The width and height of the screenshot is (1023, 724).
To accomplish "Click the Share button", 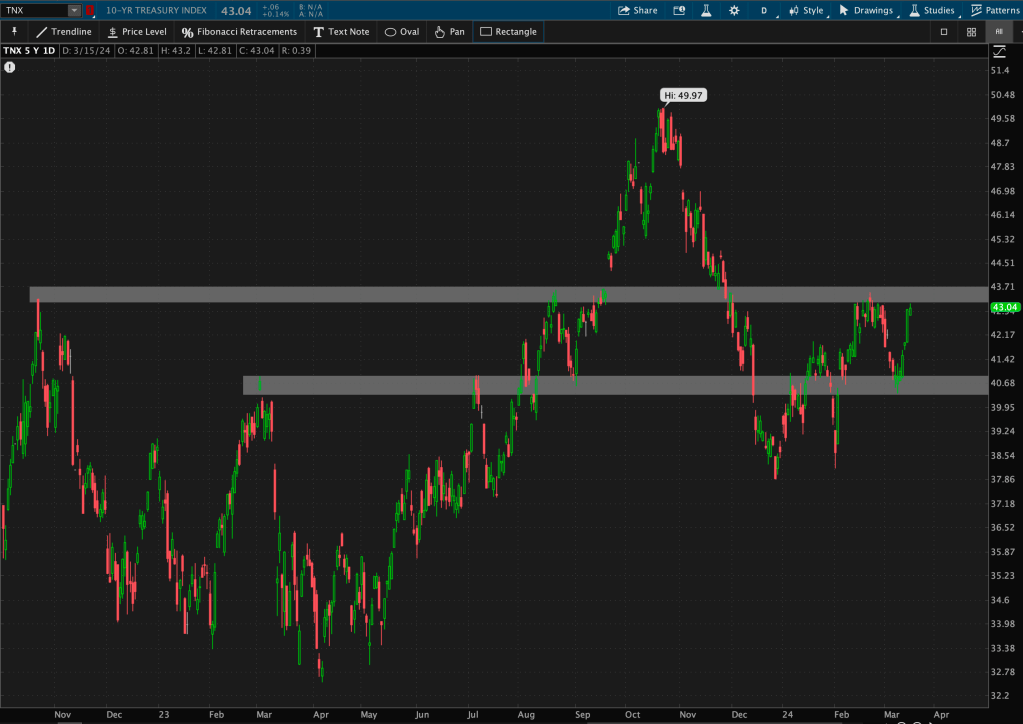I will (x=637, y=10).
